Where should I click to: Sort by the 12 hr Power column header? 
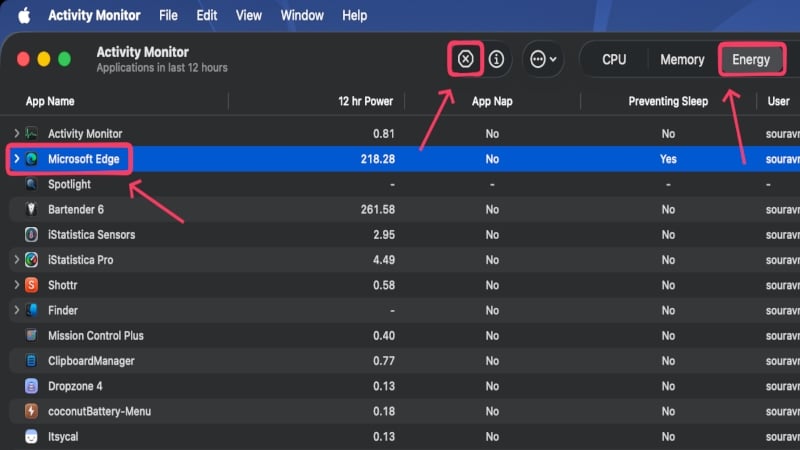point(365,101)
